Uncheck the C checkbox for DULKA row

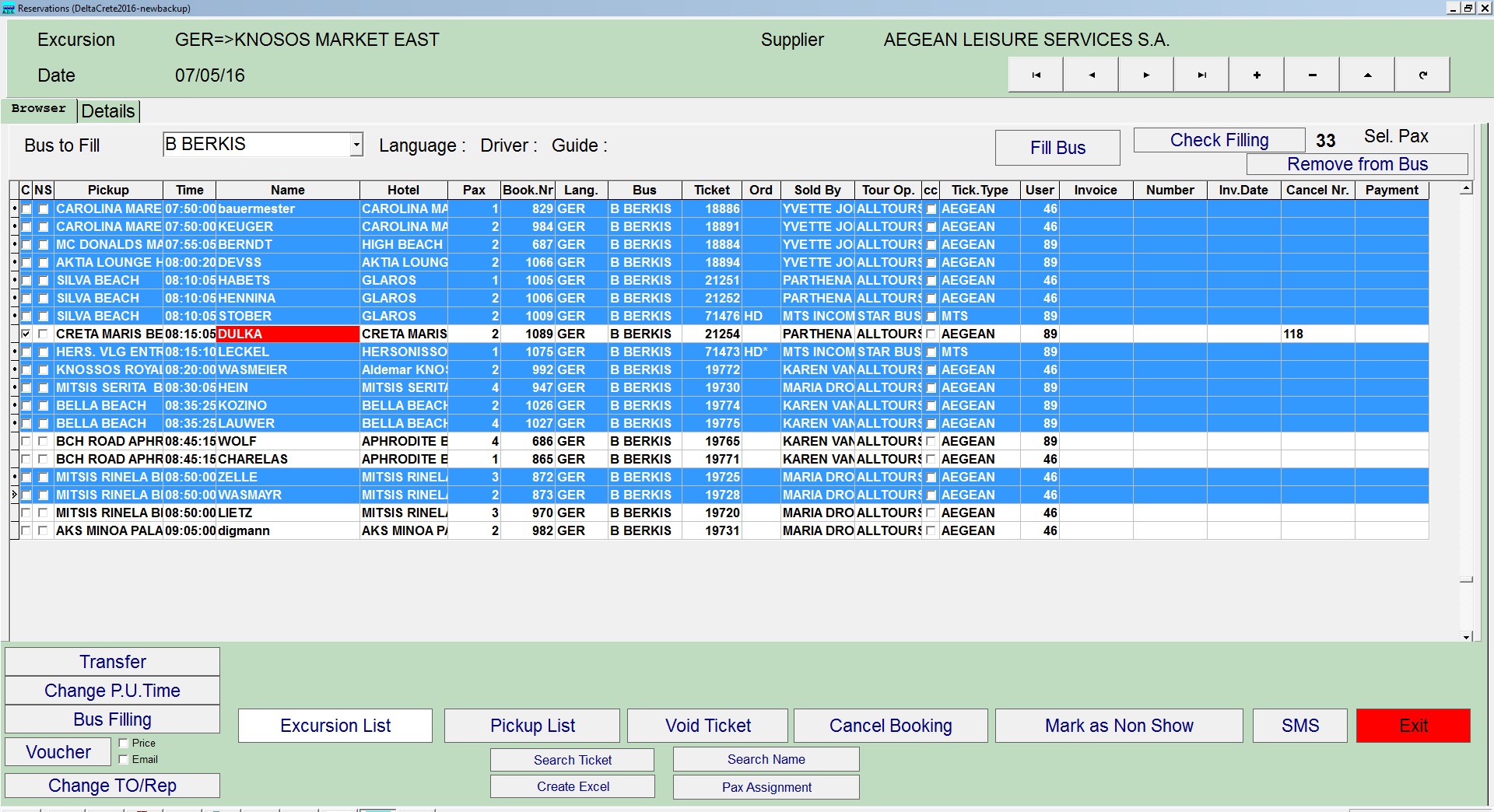click(26, 334)
